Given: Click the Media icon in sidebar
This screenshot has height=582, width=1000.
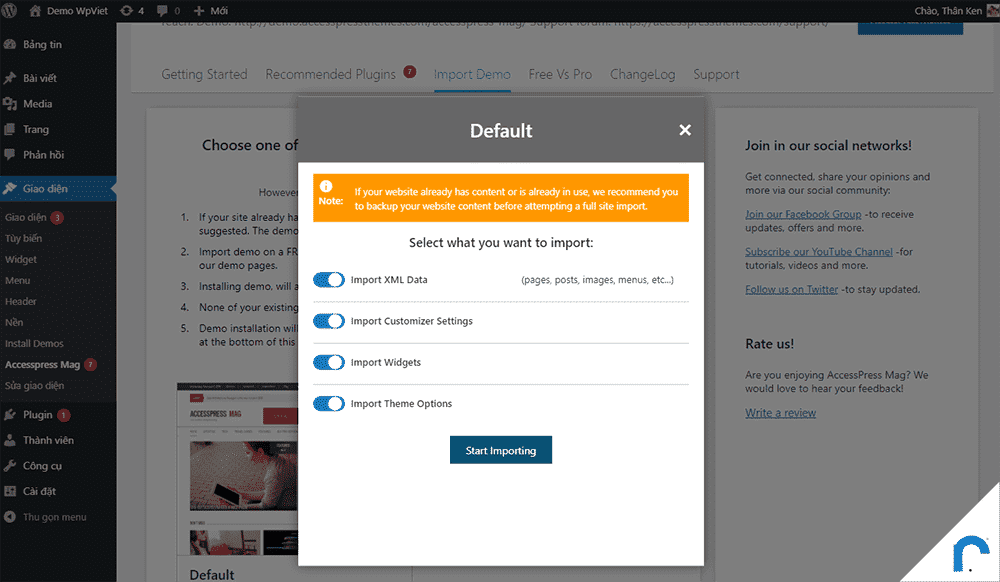Looking at the screenshot, I should pyautogui.click(x=10, y=103).
